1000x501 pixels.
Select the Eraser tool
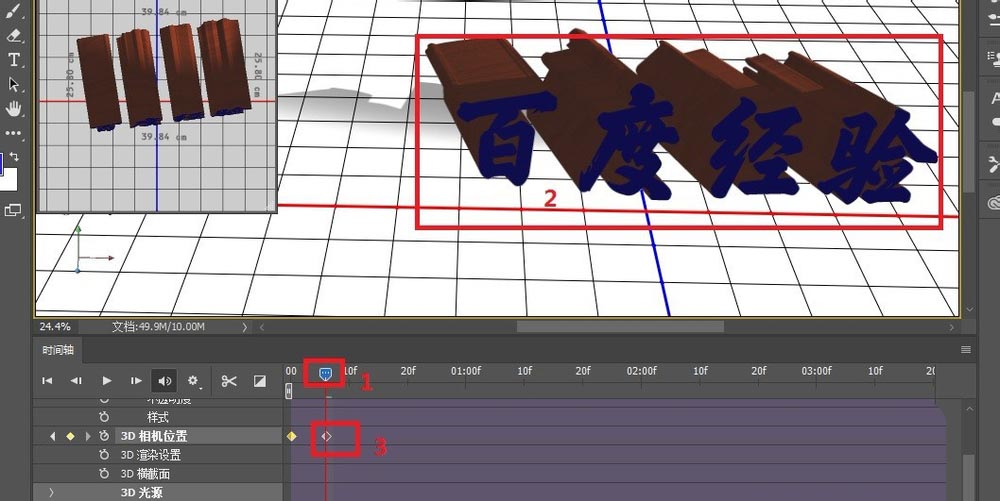coord(13,35)
